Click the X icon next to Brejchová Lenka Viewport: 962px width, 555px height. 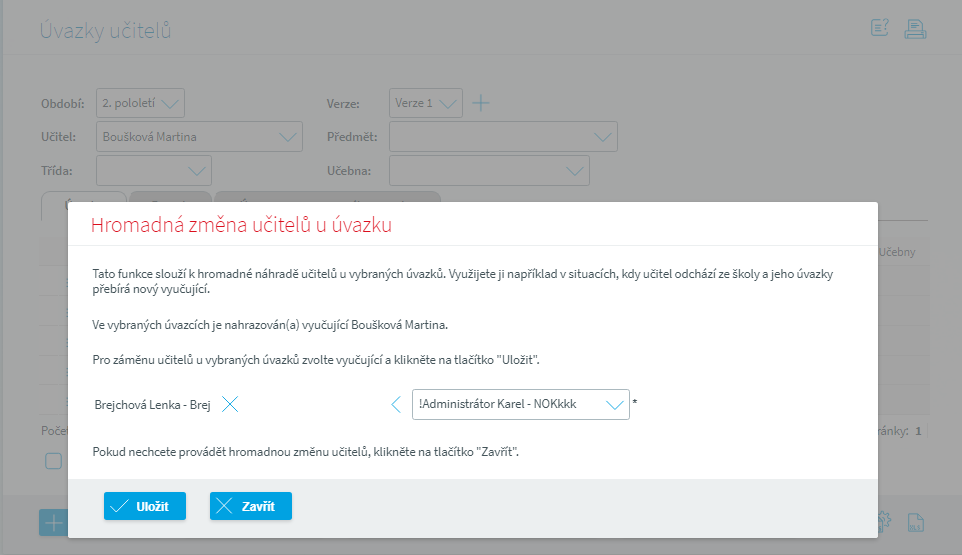coord(230,405)
